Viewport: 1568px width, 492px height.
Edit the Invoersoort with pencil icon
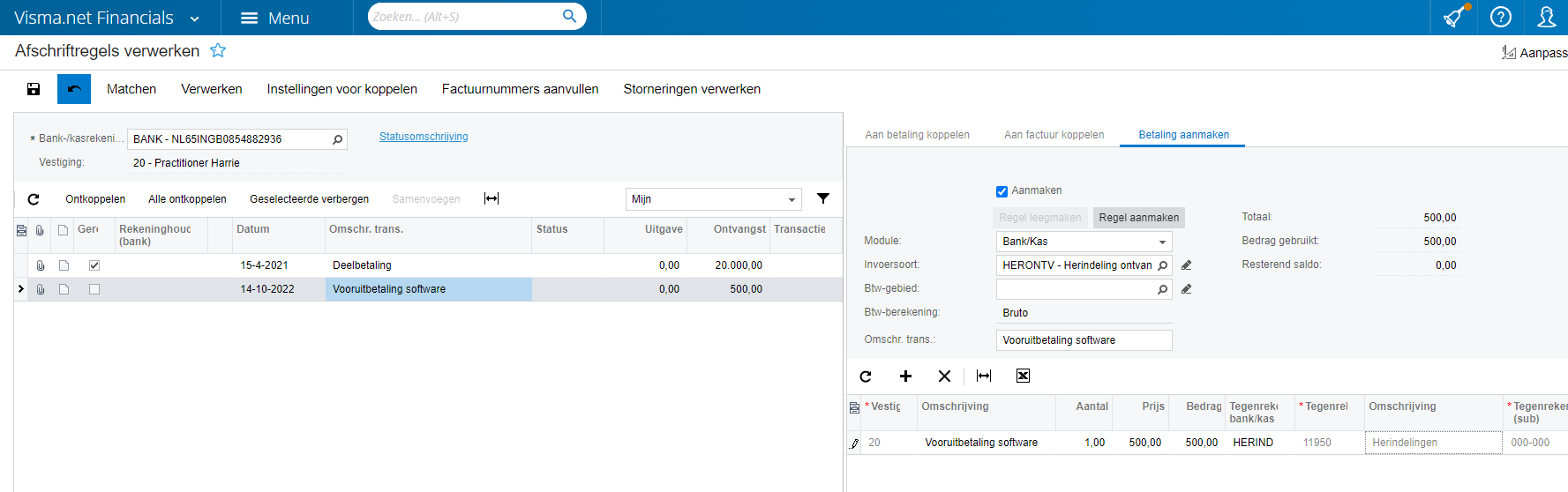1187,265
